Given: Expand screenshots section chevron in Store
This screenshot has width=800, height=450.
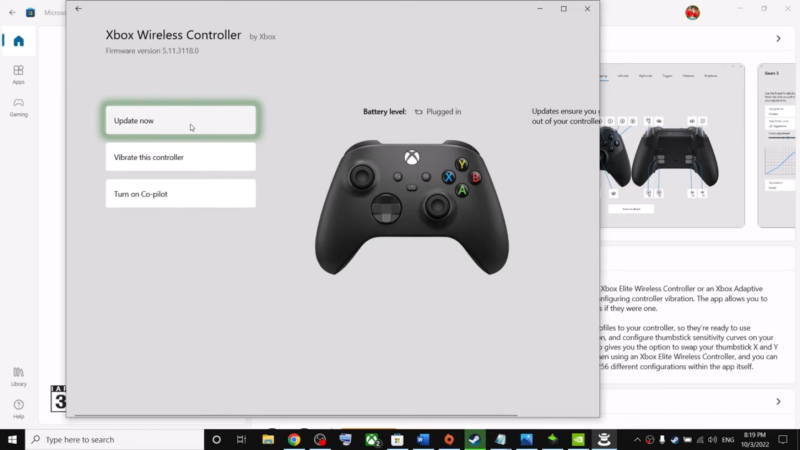Looking at the screenshot, I should coord(778,38).
